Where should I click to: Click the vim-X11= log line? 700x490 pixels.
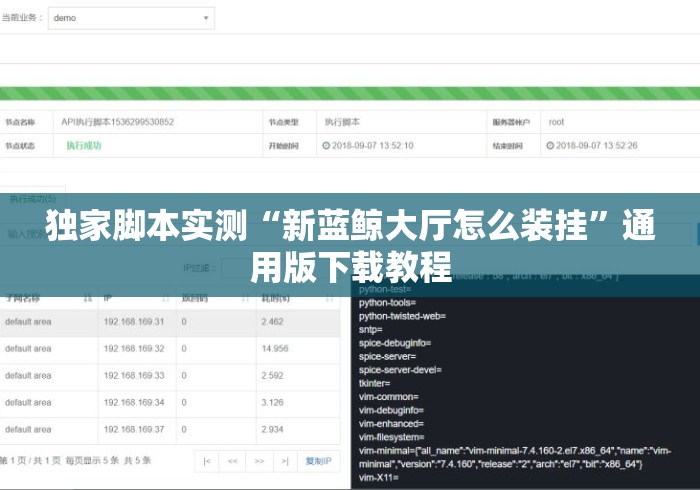click(x=379, y=477)
